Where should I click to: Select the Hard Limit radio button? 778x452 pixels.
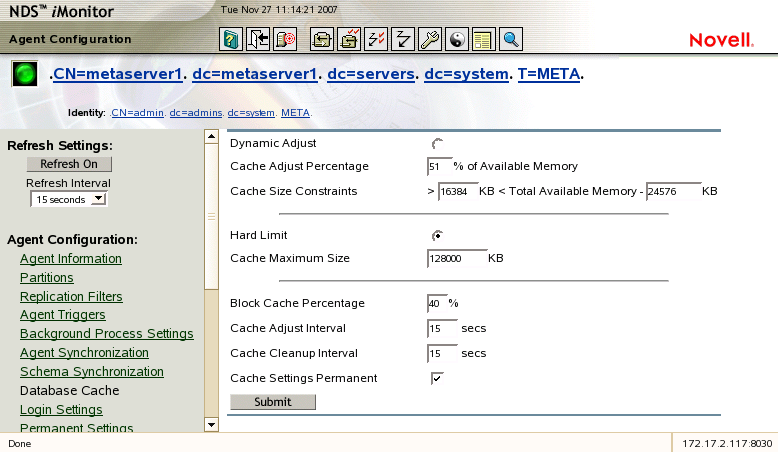[x=437, y=236]
